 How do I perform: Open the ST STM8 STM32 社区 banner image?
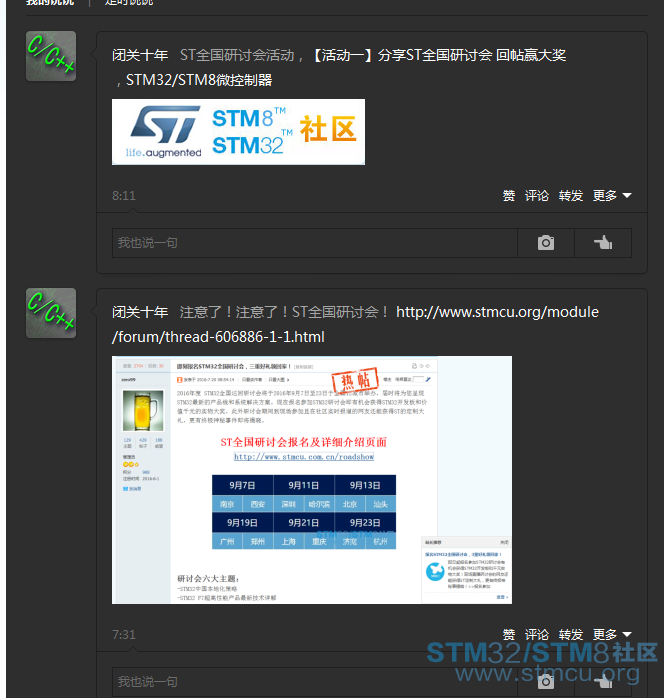coord(239,132)
